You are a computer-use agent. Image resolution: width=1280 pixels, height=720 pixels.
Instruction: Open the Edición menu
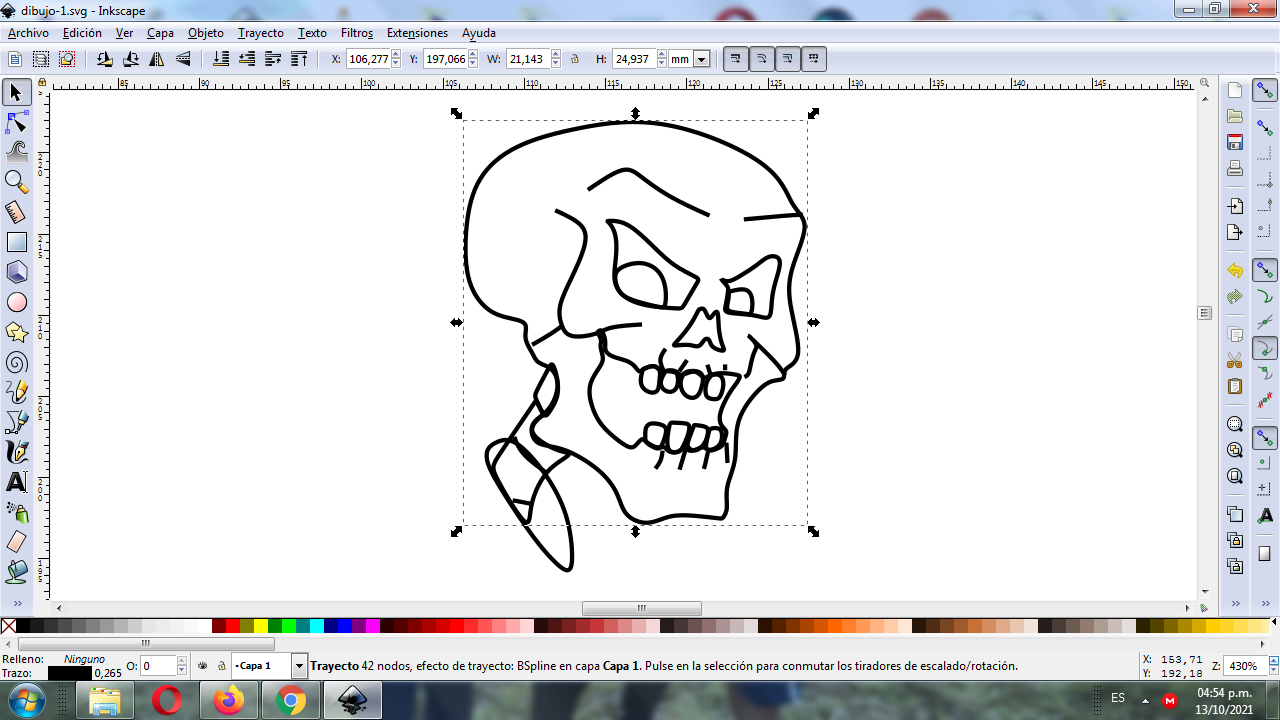tap(82, 33)
